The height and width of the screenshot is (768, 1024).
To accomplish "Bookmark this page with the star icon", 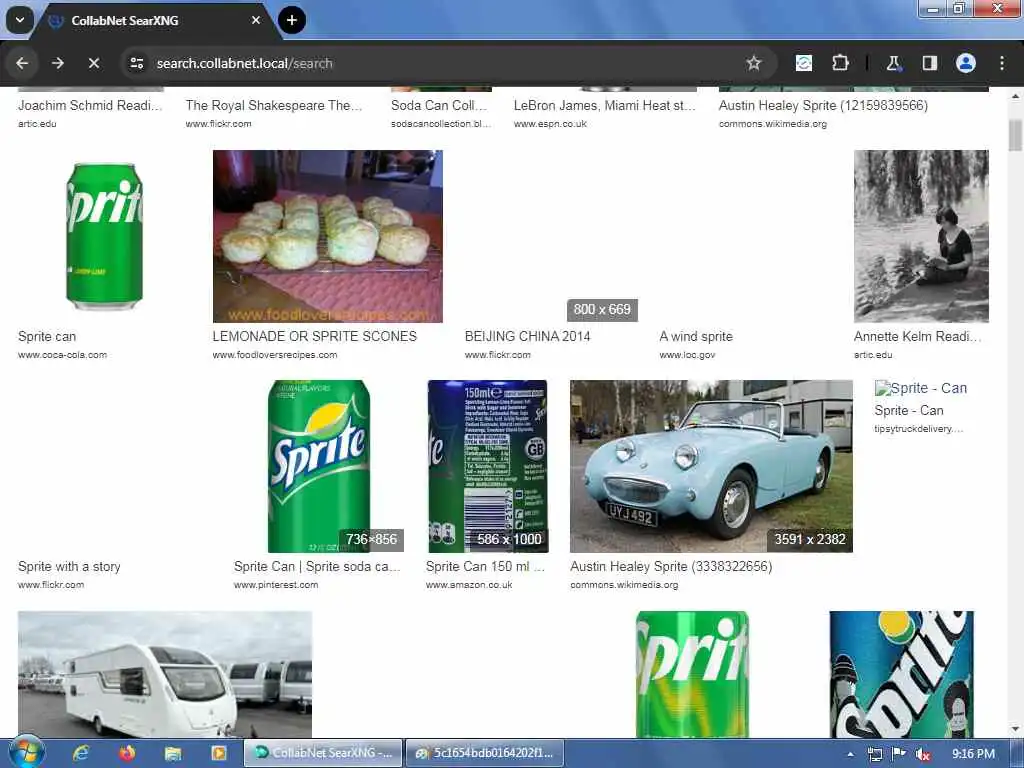I will (x=754, y=63).
